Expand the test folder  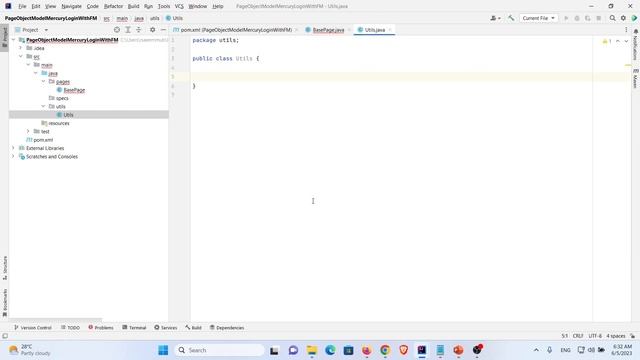[28, 131]
